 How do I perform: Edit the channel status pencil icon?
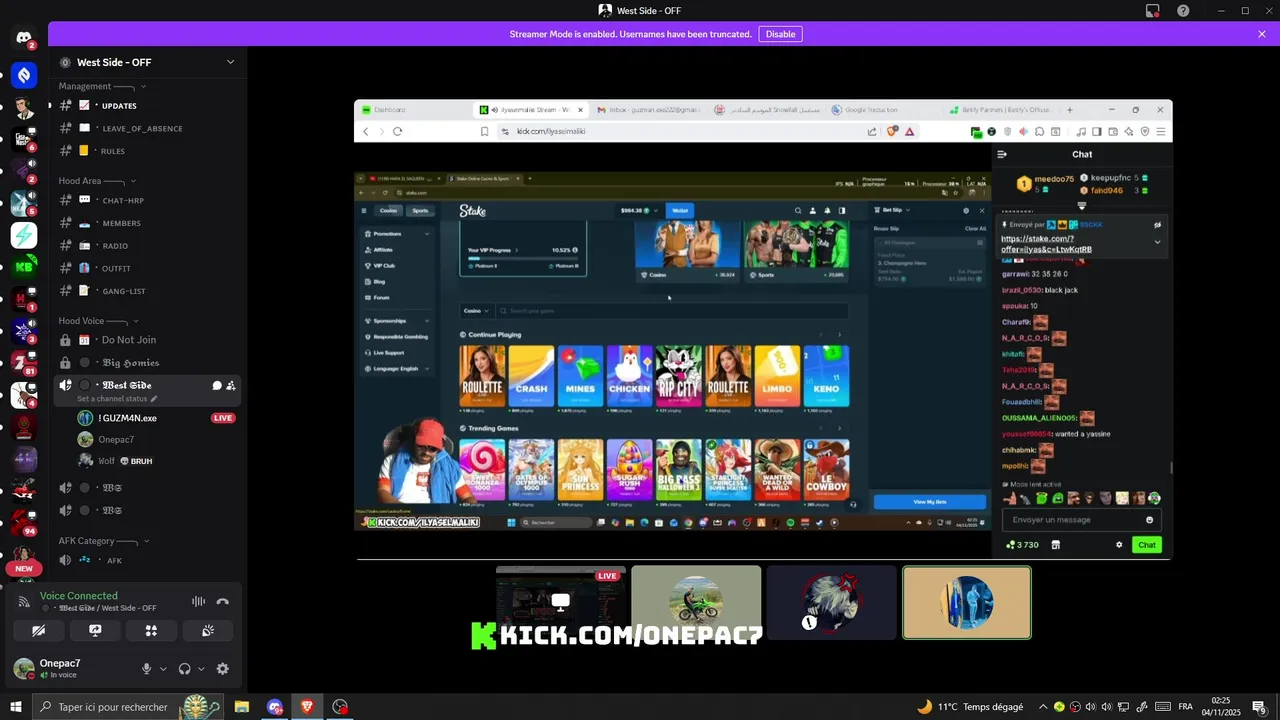coord(154,399)
